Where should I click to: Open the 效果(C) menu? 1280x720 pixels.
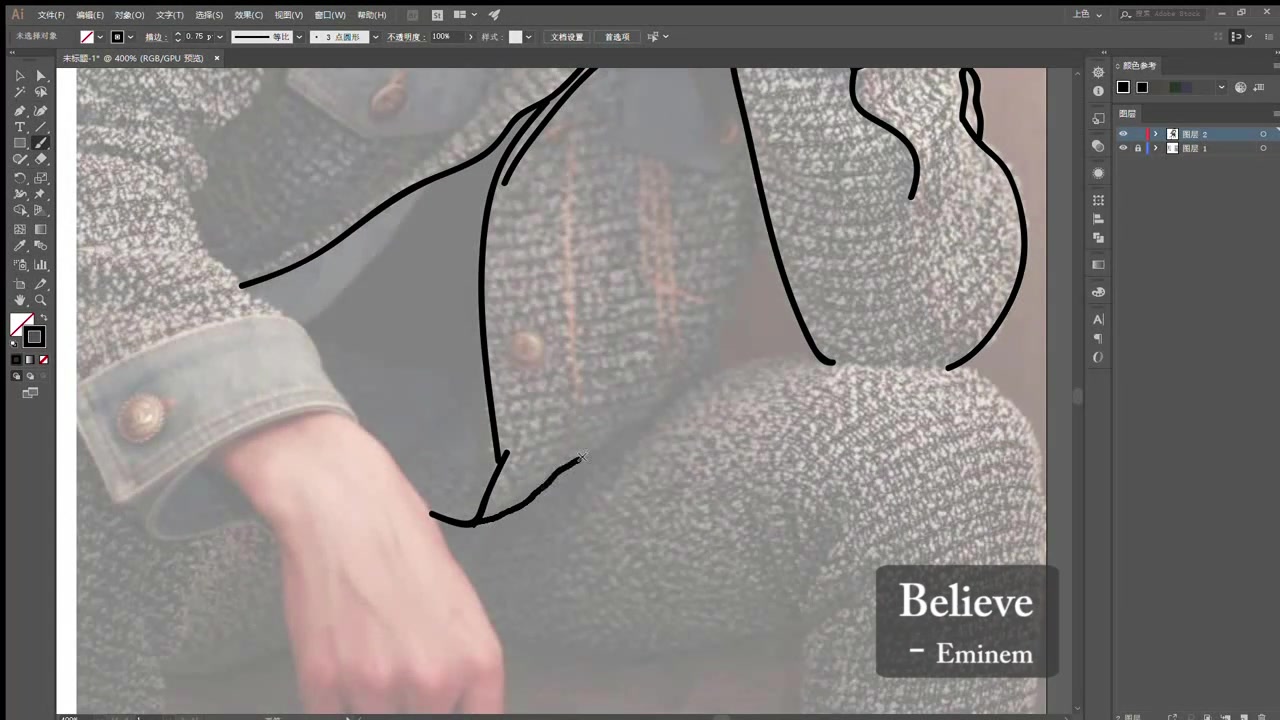point(249,15)
